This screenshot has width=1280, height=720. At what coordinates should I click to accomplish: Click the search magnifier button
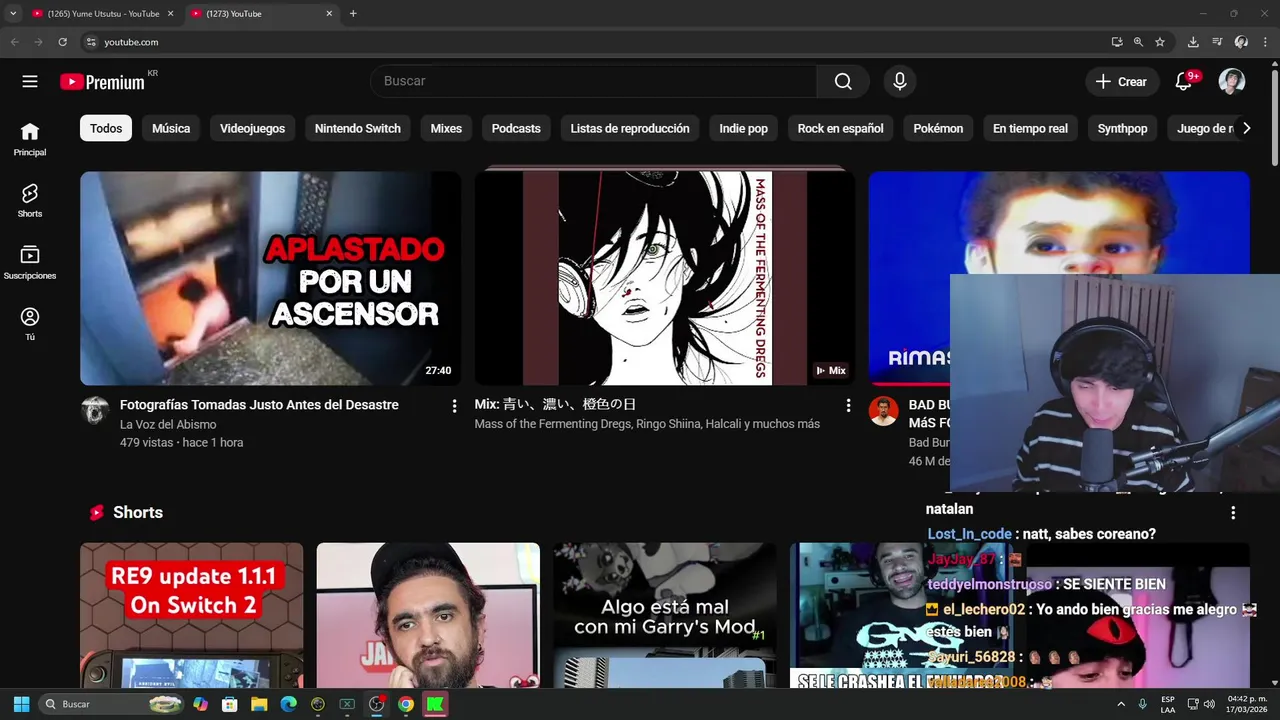[843, 82]
